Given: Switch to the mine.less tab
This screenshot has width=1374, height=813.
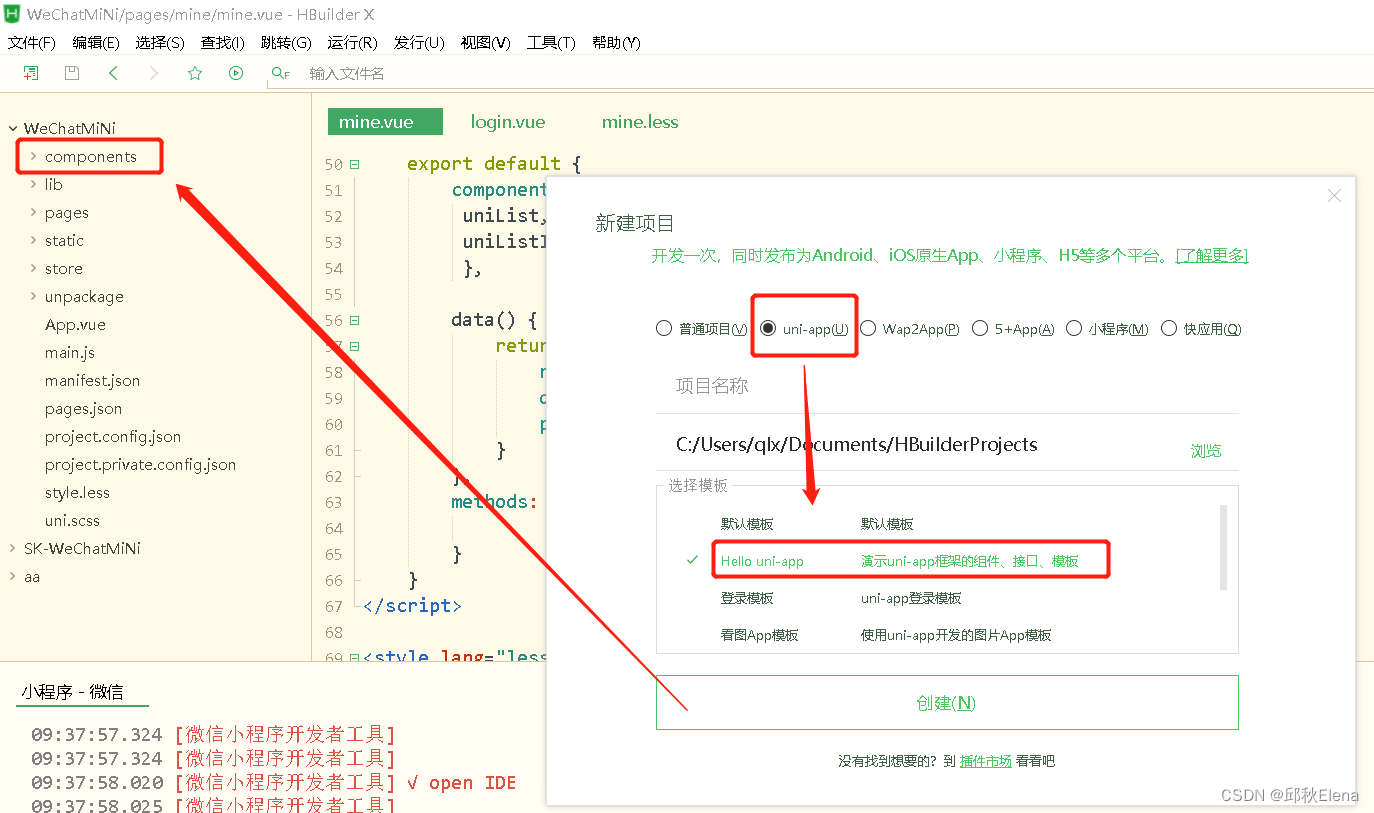Looking at the screenshot, I should pyautogui.click(x=640, y=122).
